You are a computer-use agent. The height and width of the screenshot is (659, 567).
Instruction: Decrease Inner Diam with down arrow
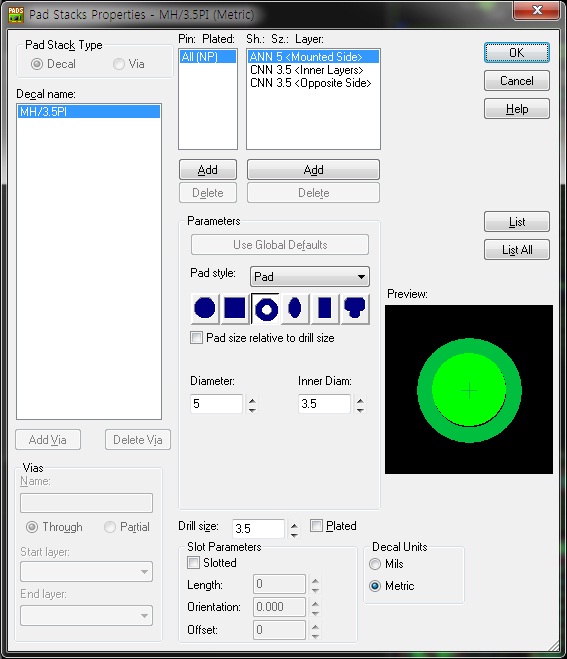360,409
